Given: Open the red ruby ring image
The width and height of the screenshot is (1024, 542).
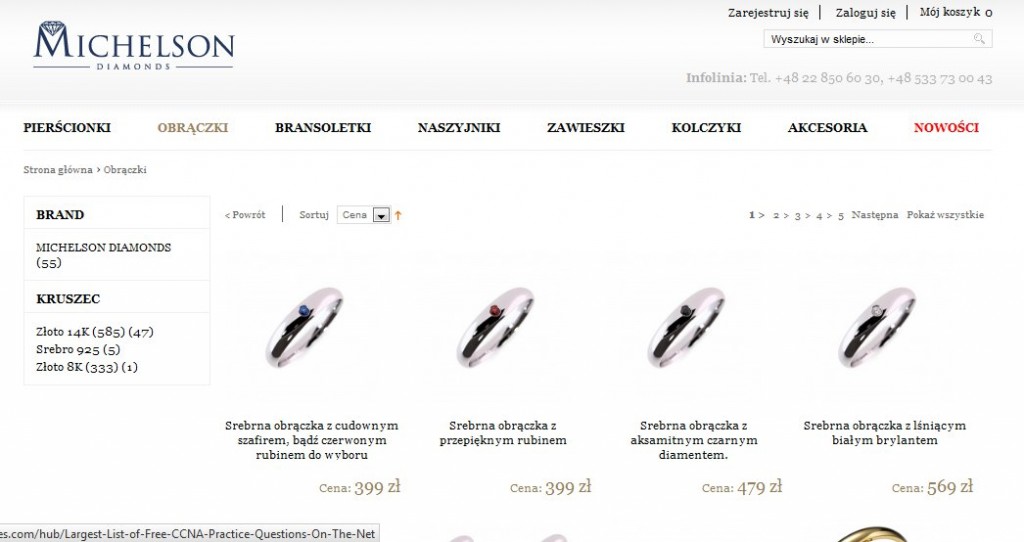Looking at the screenshot, I should tap(495, 328).
